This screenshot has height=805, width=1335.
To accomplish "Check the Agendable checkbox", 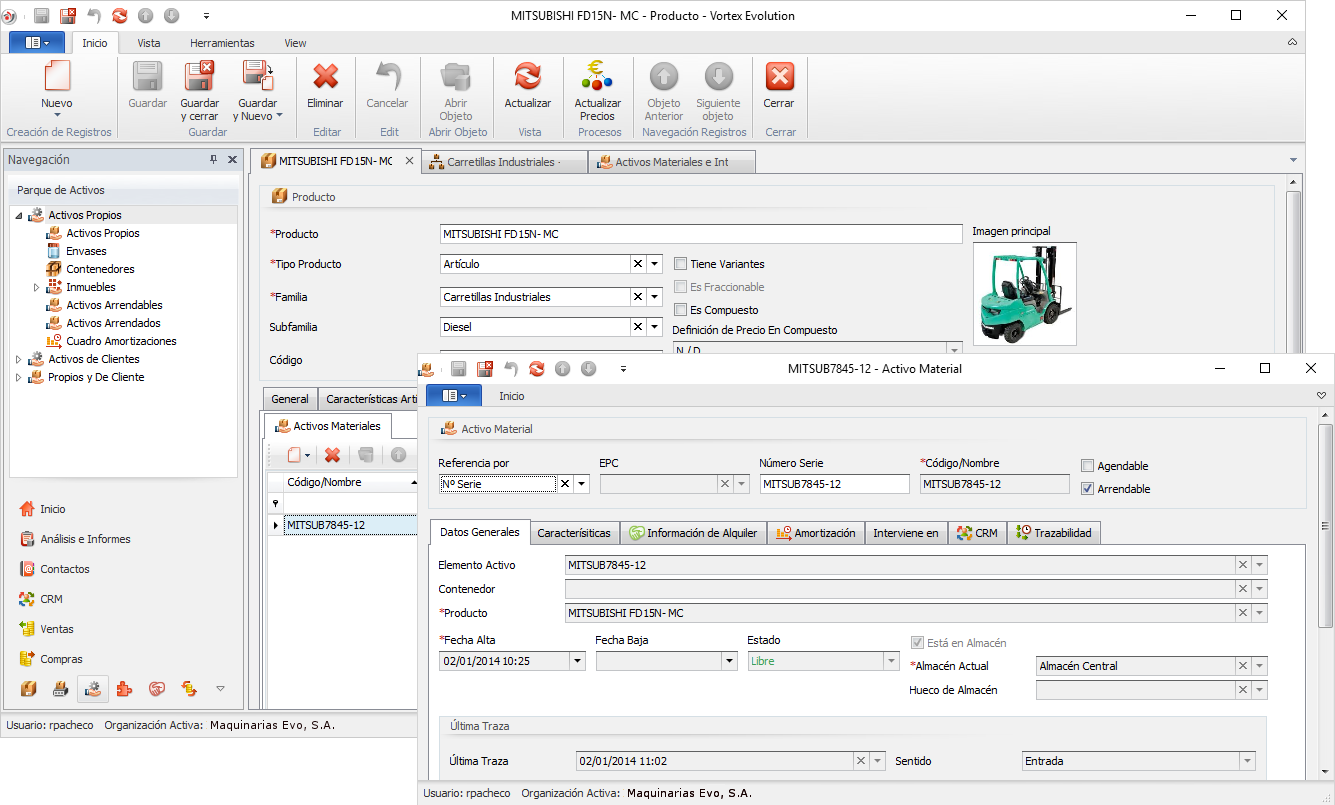I will point(1088,466).
